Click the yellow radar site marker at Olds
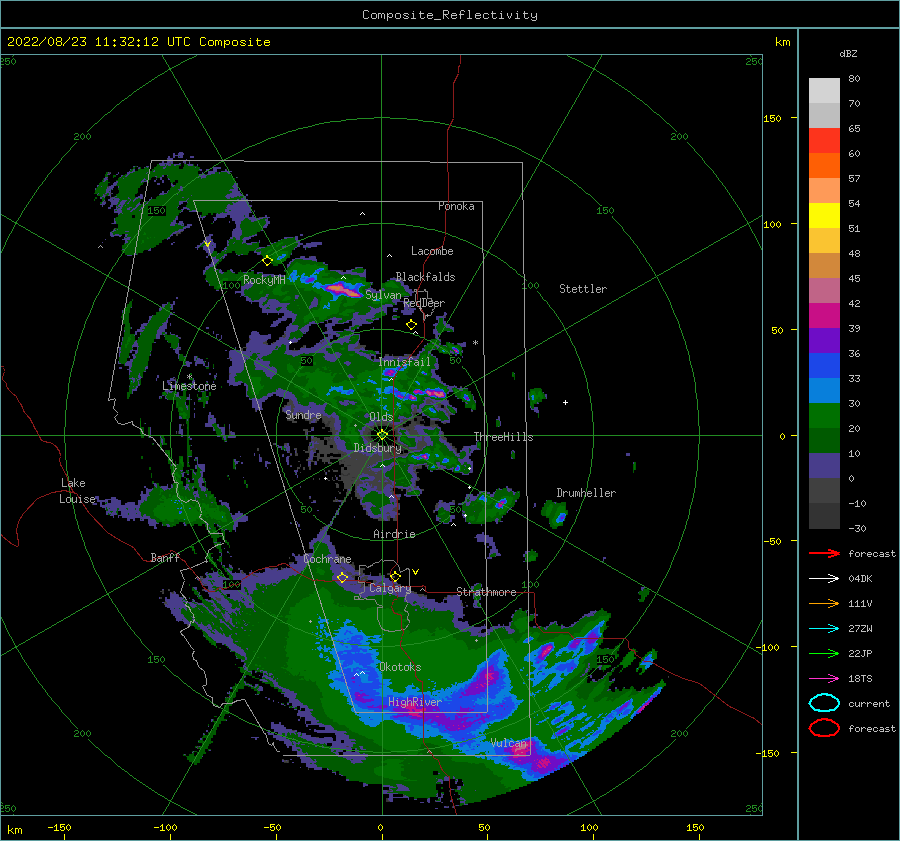 (x=382, y=435)
